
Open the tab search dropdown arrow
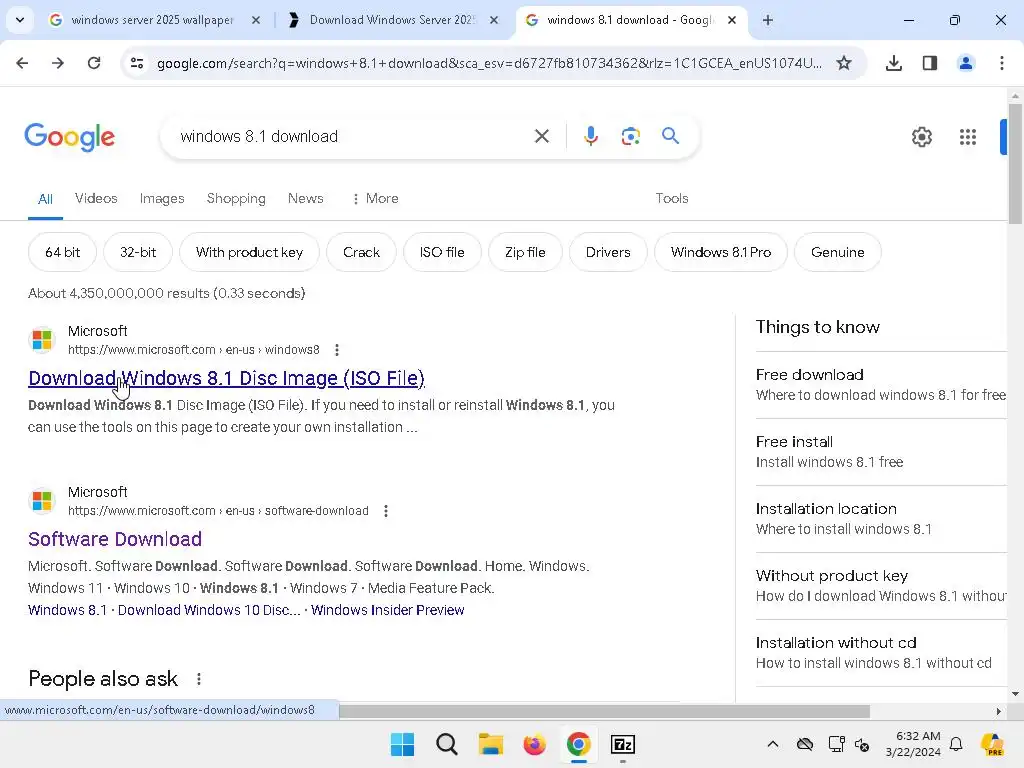(20, 20)
